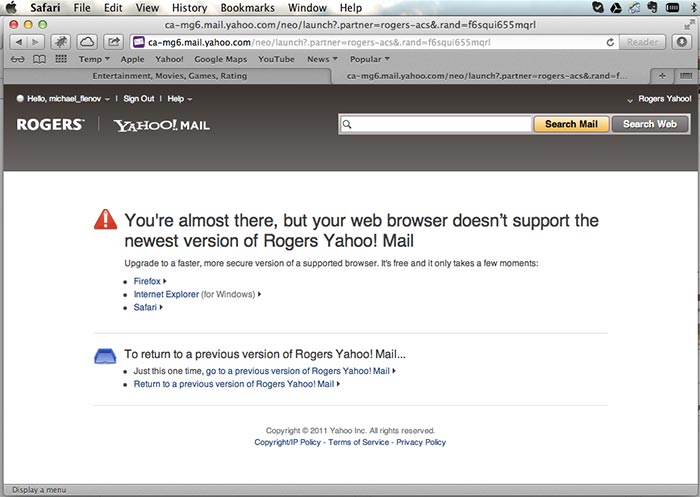Click the red warning triangle icon

point(105,220)
